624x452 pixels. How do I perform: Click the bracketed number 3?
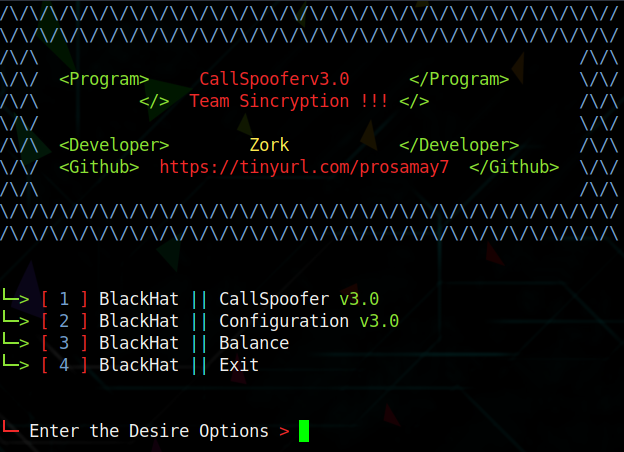(64, 343)
